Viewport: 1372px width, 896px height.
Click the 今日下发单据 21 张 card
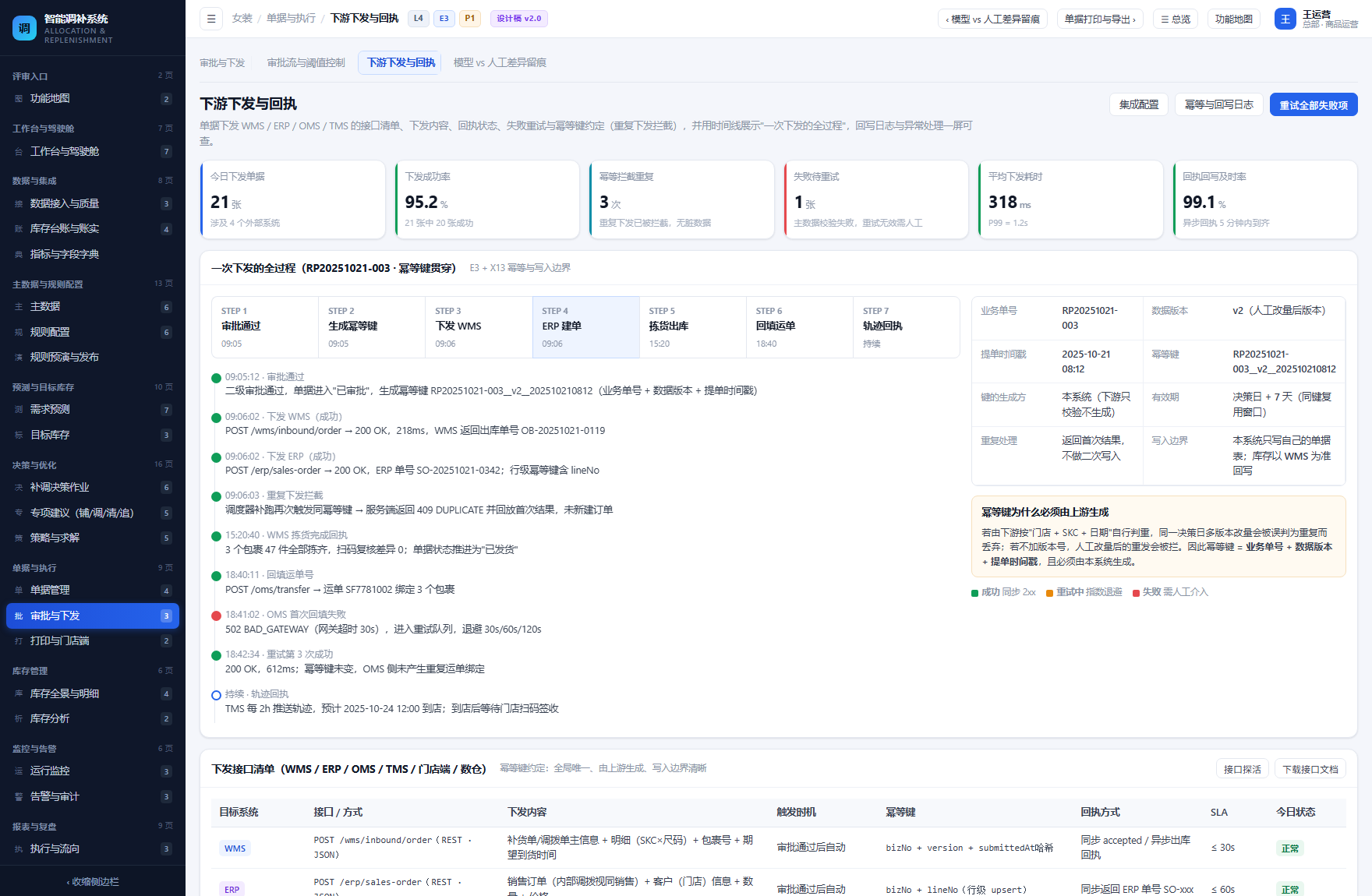293,199
